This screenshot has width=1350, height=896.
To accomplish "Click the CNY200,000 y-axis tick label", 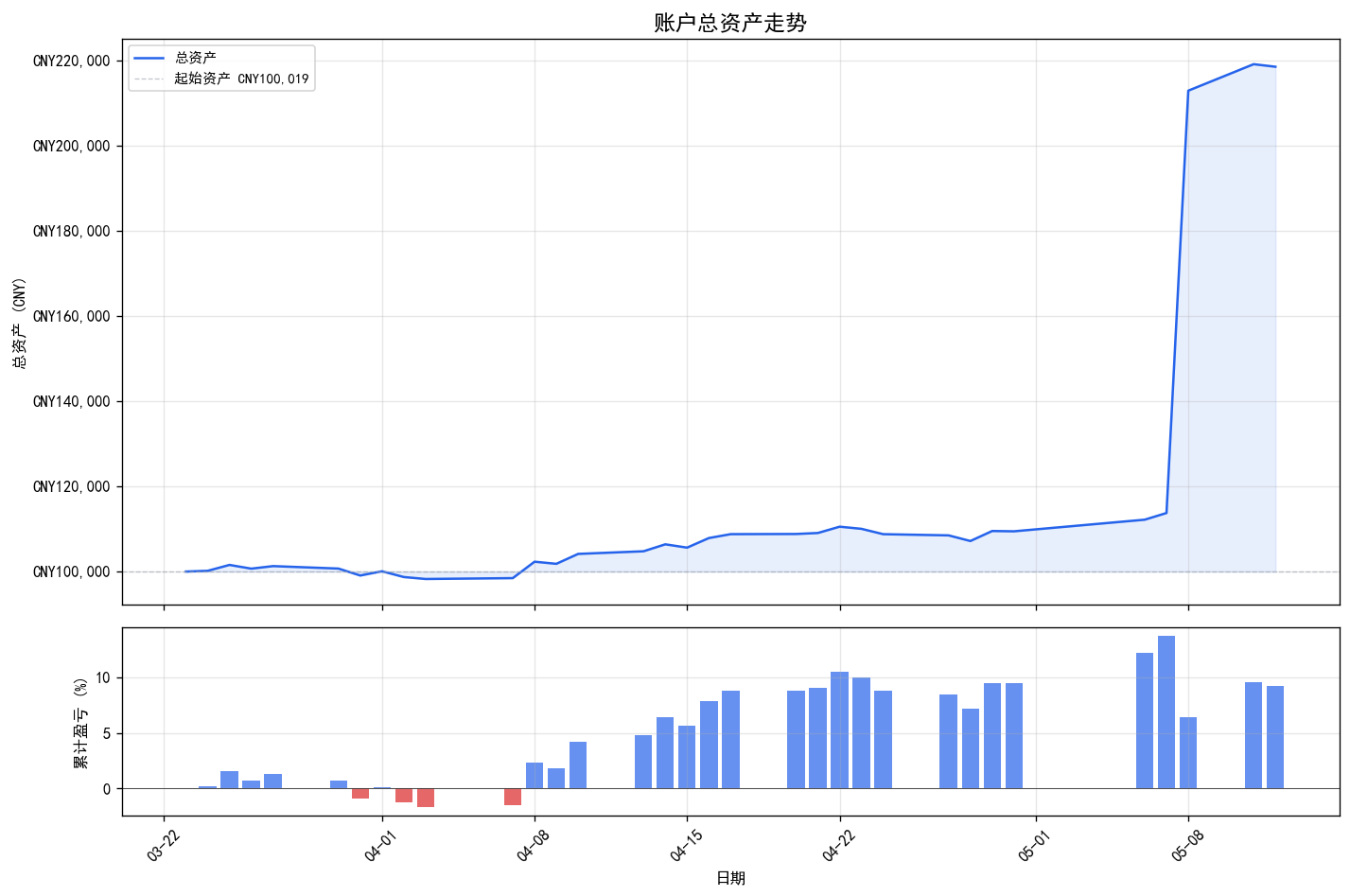I will click(x=72, y=147).
